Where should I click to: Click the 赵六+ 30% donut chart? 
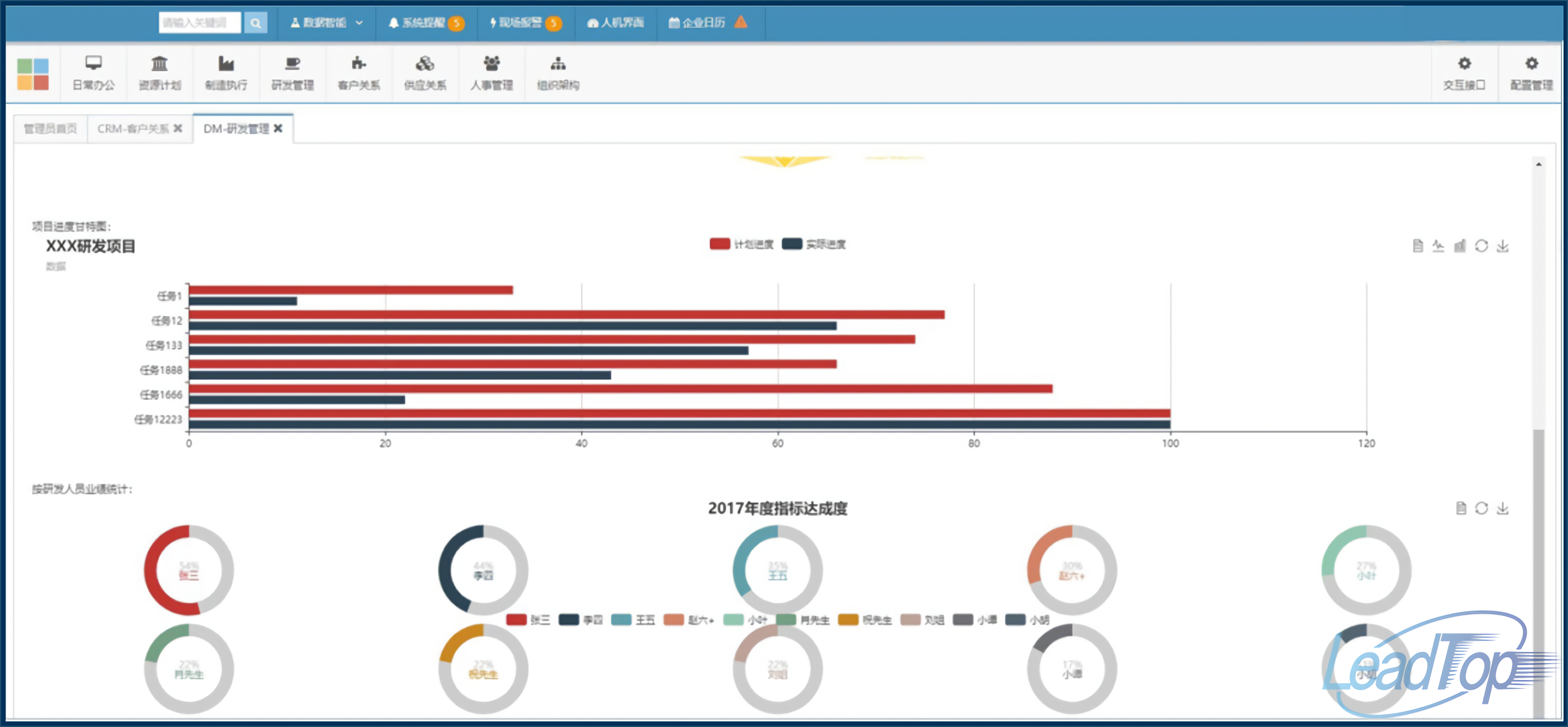coord(1072,570)
